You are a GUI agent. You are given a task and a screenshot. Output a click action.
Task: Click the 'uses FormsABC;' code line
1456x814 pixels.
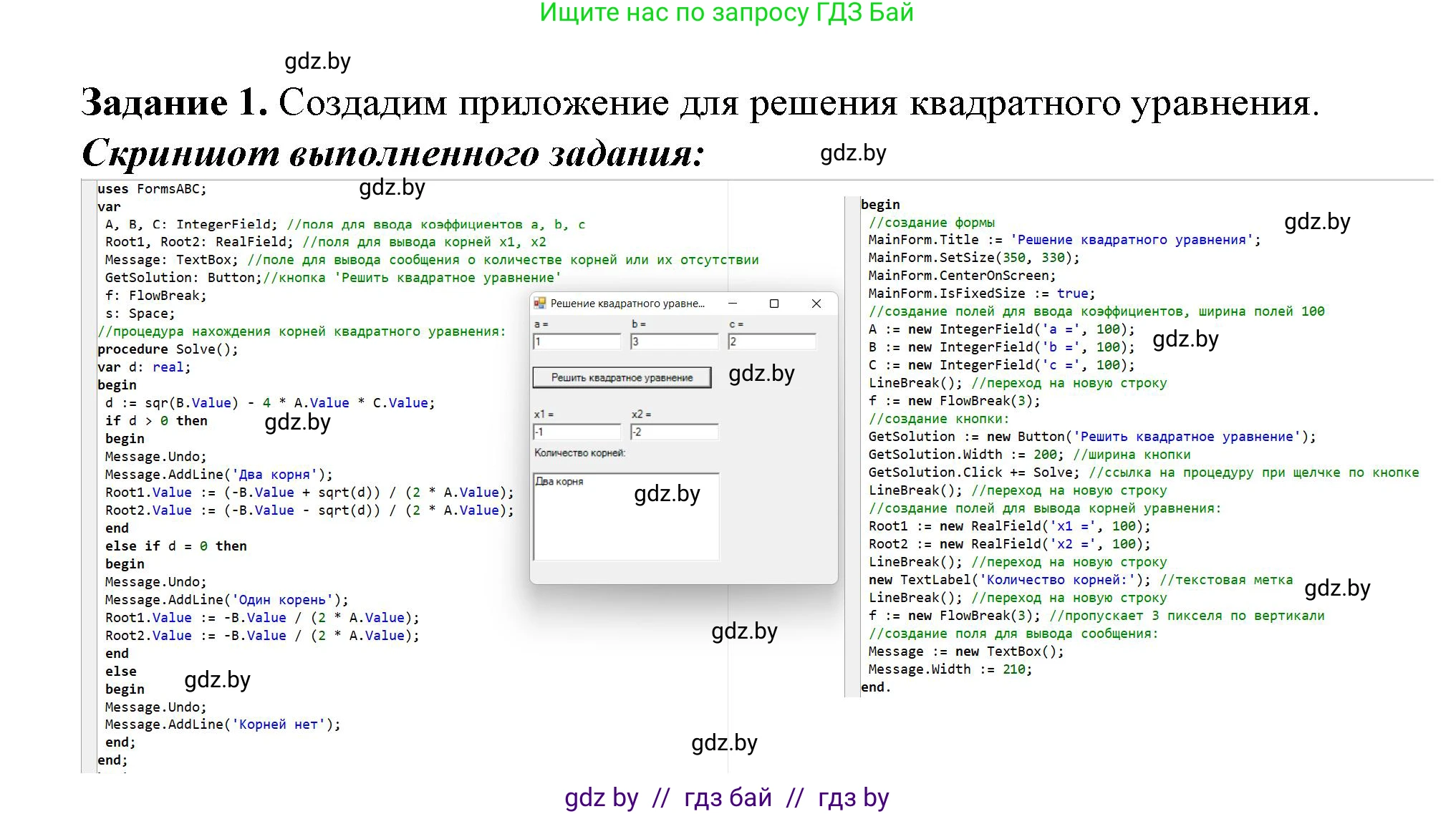click(x=151, y=188)
